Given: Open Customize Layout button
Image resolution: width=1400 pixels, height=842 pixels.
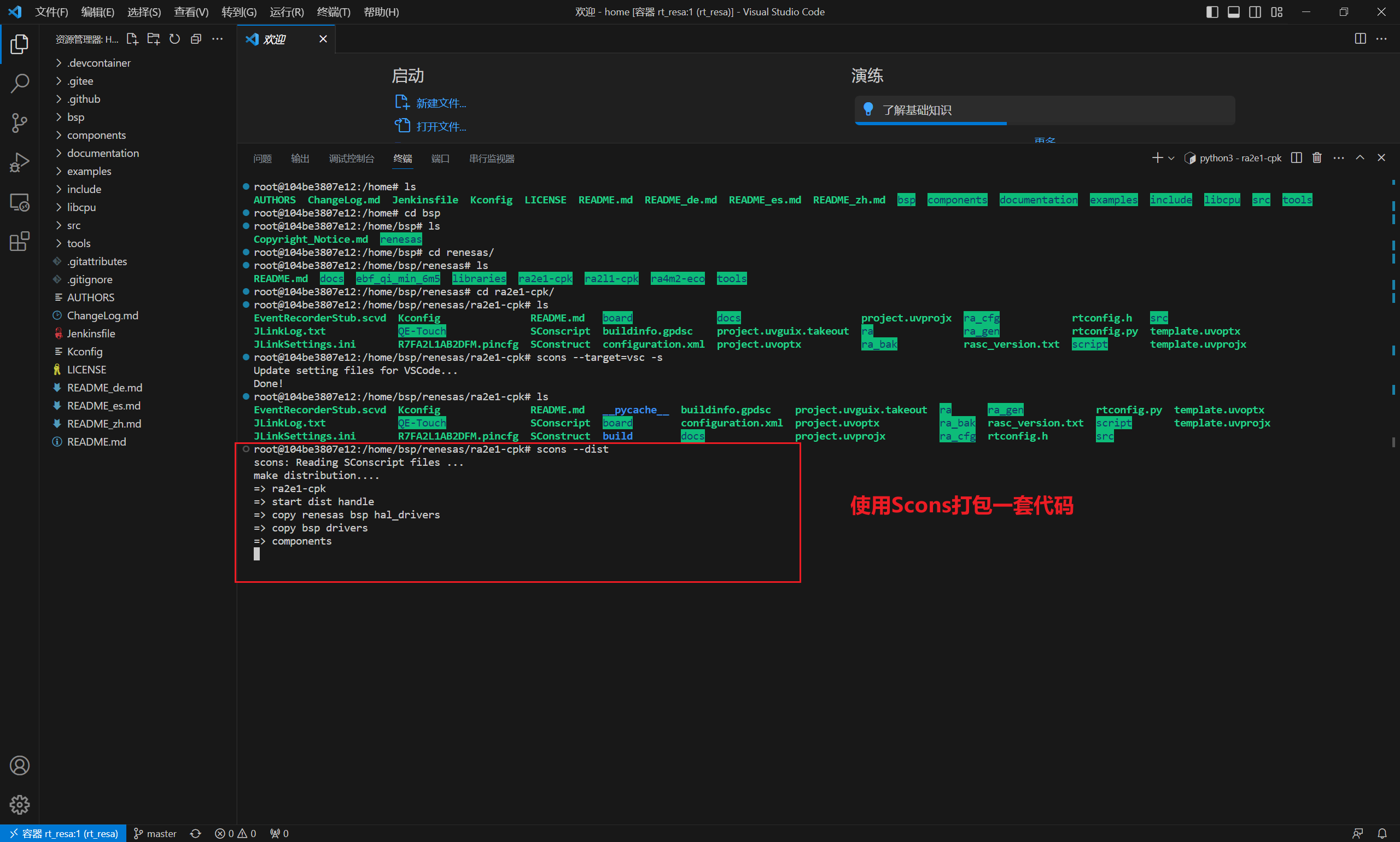Looking at the screenshot, I should point(1277,12).
